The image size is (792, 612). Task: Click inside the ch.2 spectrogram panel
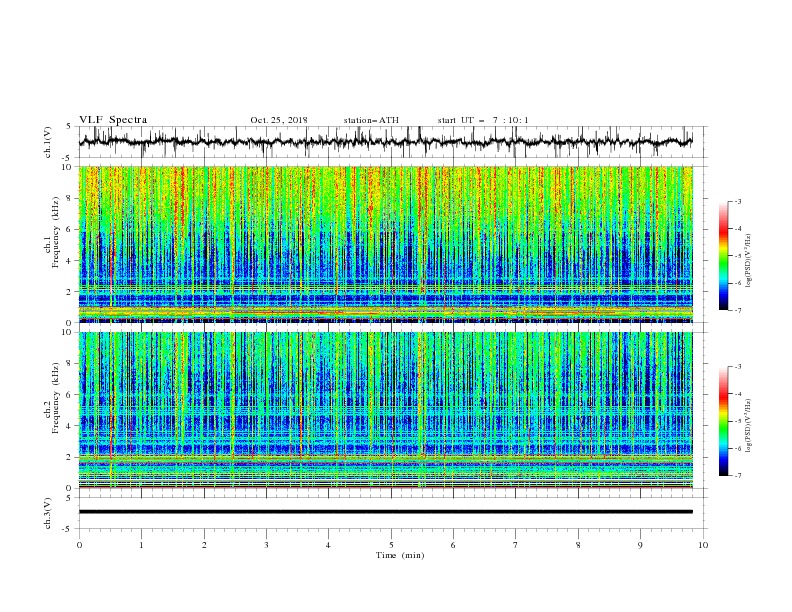coord(385,410)
